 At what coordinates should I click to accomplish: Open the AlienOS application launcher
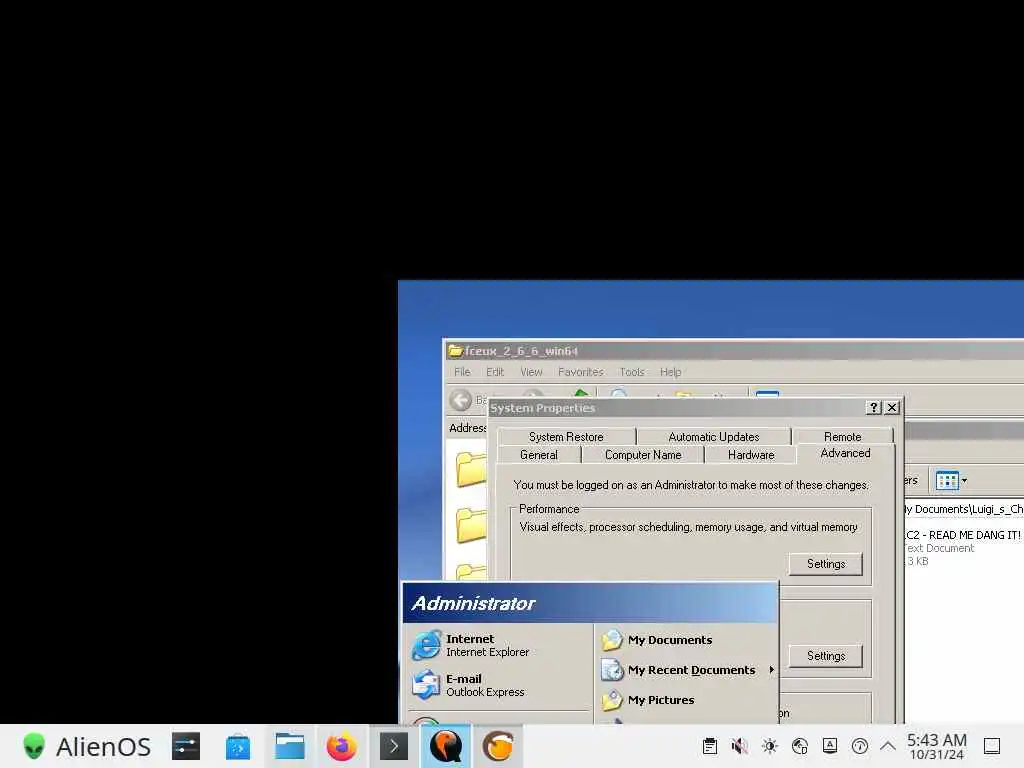[x=86, y=746]
